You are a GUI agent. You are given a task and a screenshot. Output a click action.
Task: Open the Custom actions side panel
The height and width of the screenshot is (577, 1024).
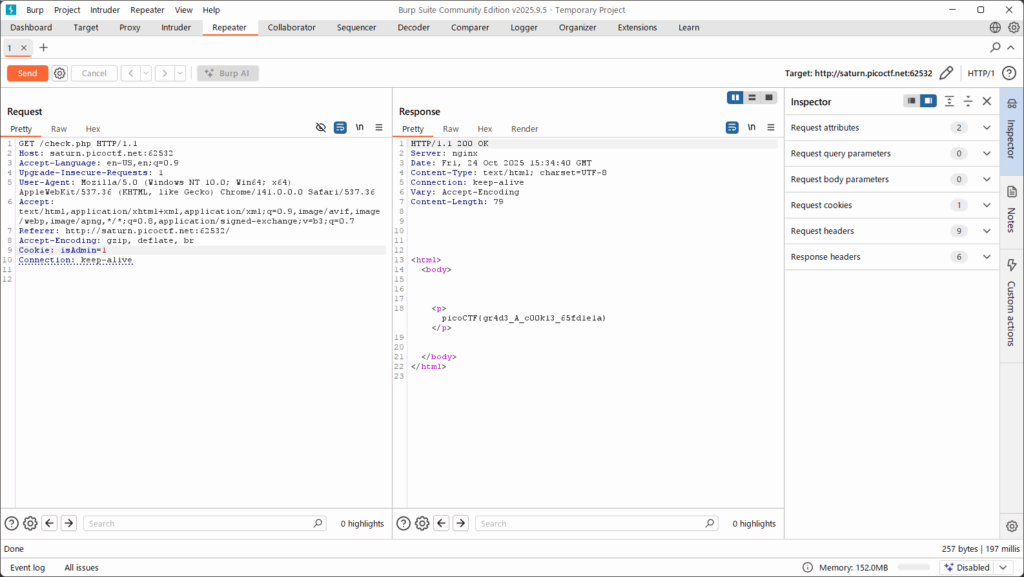1011,302
